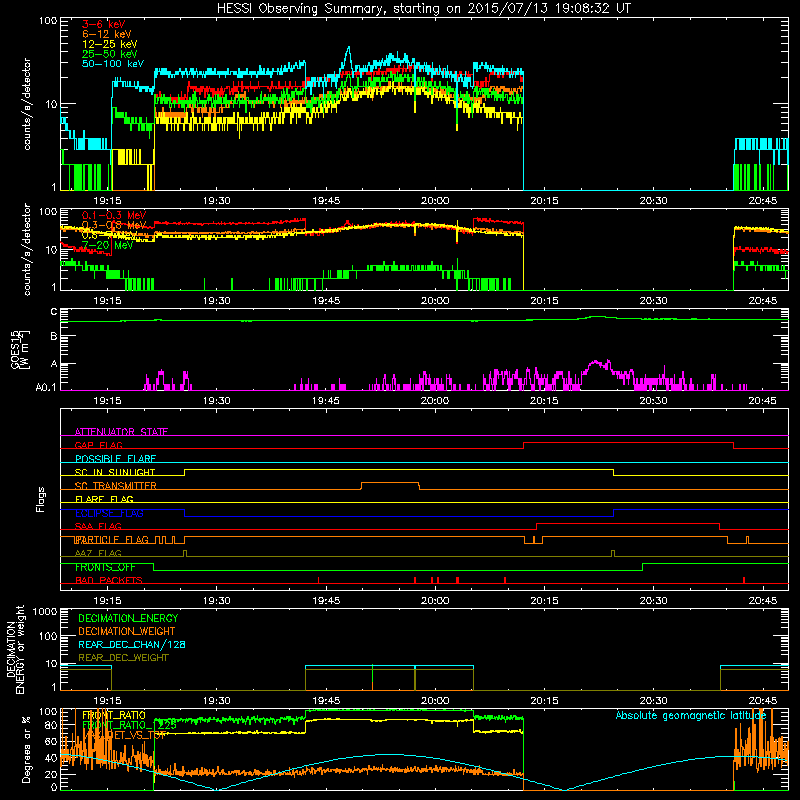Viewport: 800px width, 800px height.
Task: Select the SC_IN_SUNLIGHT flag label
Action: 115,472
